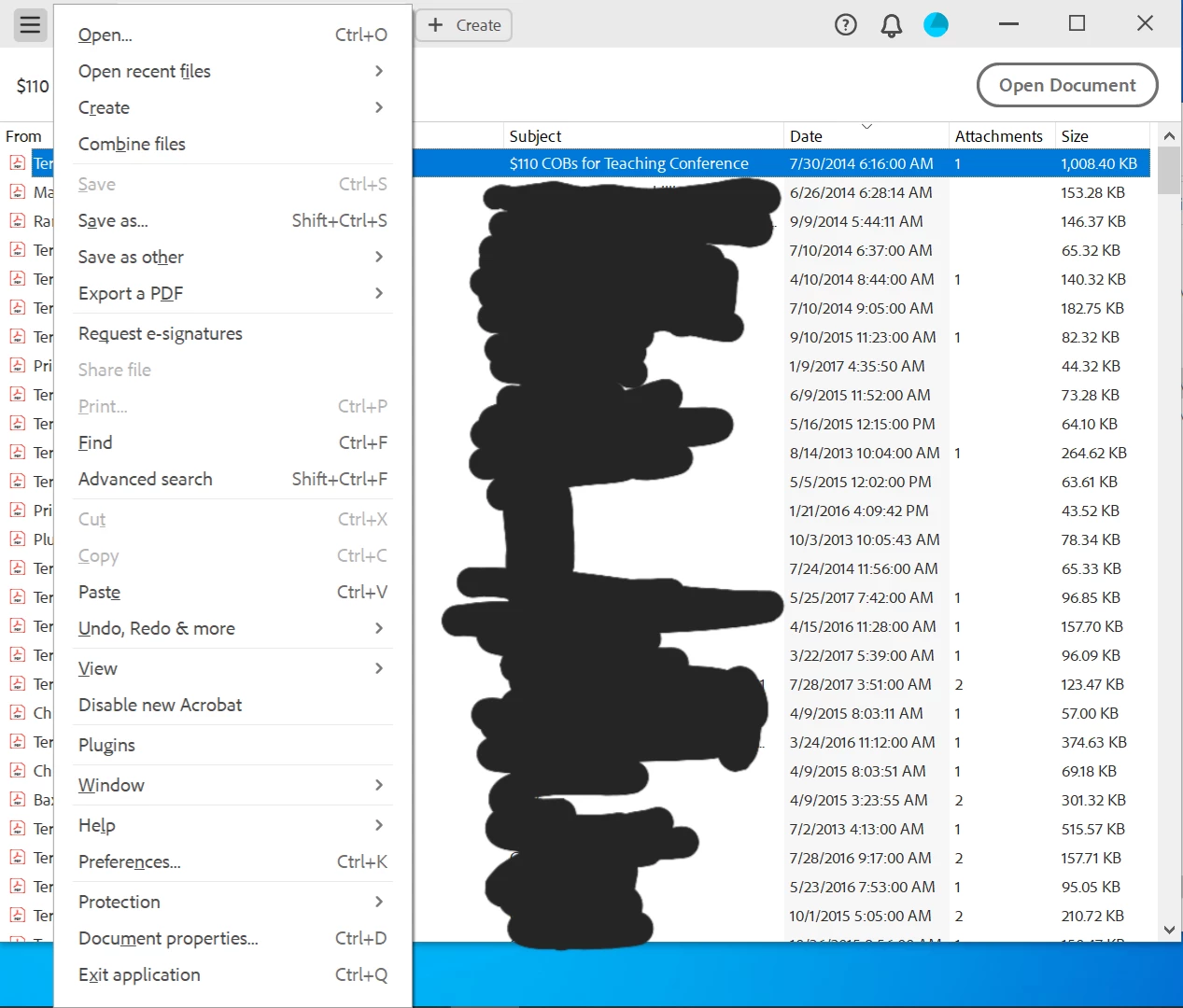Select the row dated 8/14/2013 10:04:00 AM
Viewport: 1183px width, 1008px height.
tap(781, 453)
